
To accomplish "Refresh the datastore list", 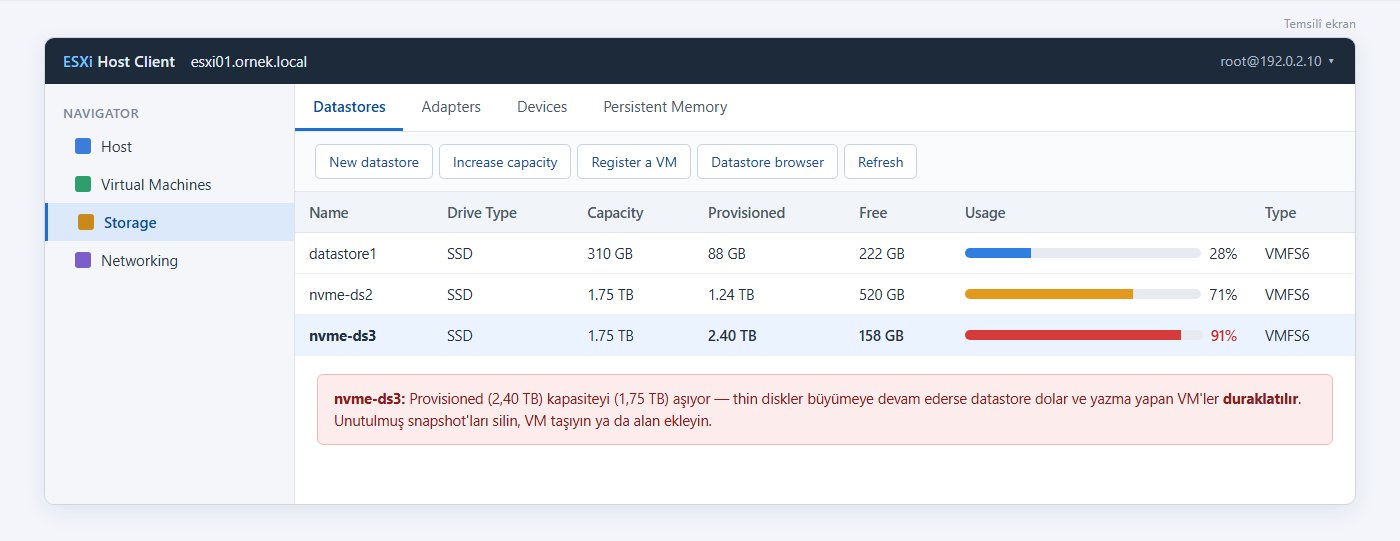I will coord(880,162).
